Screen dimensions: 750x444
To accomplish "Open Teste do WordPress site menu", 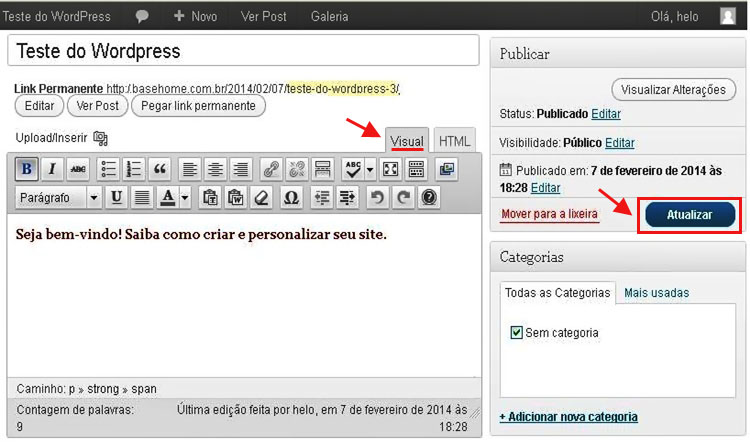I will pos(56,16).
